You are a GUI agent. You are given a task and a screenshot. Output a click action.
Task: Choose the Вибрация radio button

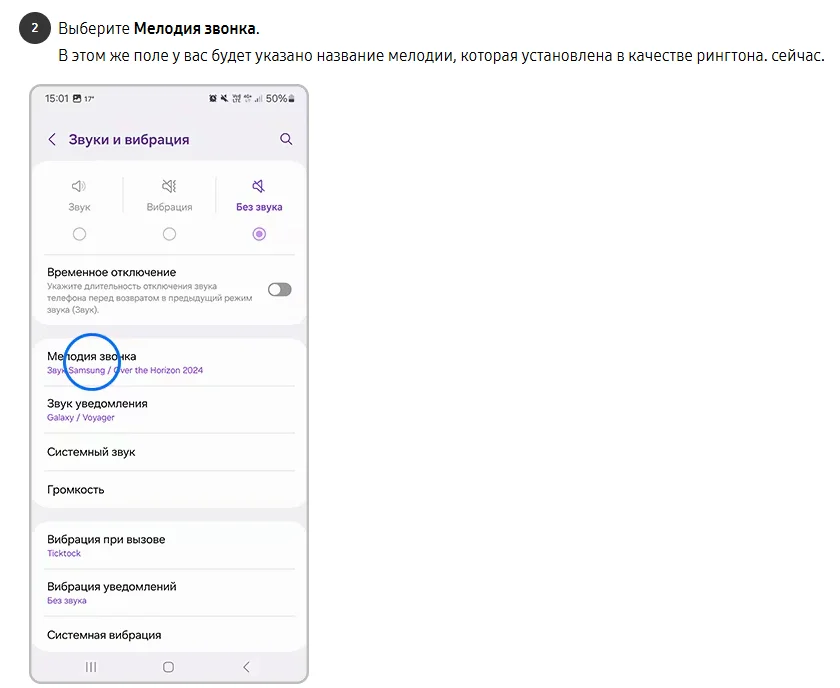[x=169, y=234]
